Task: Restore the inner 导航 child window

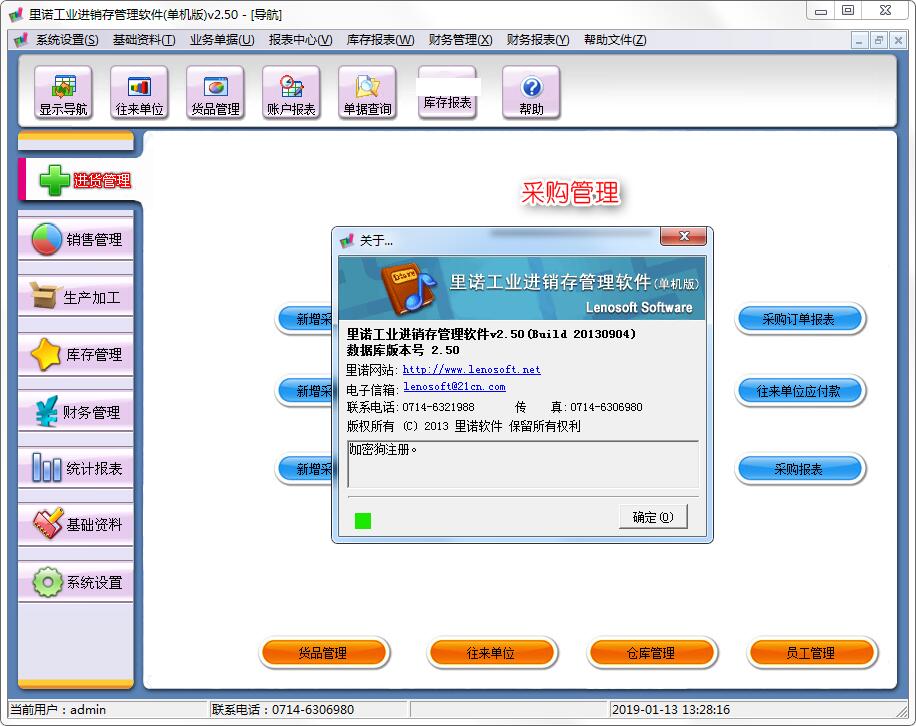Action: click(x=878, y=40)
